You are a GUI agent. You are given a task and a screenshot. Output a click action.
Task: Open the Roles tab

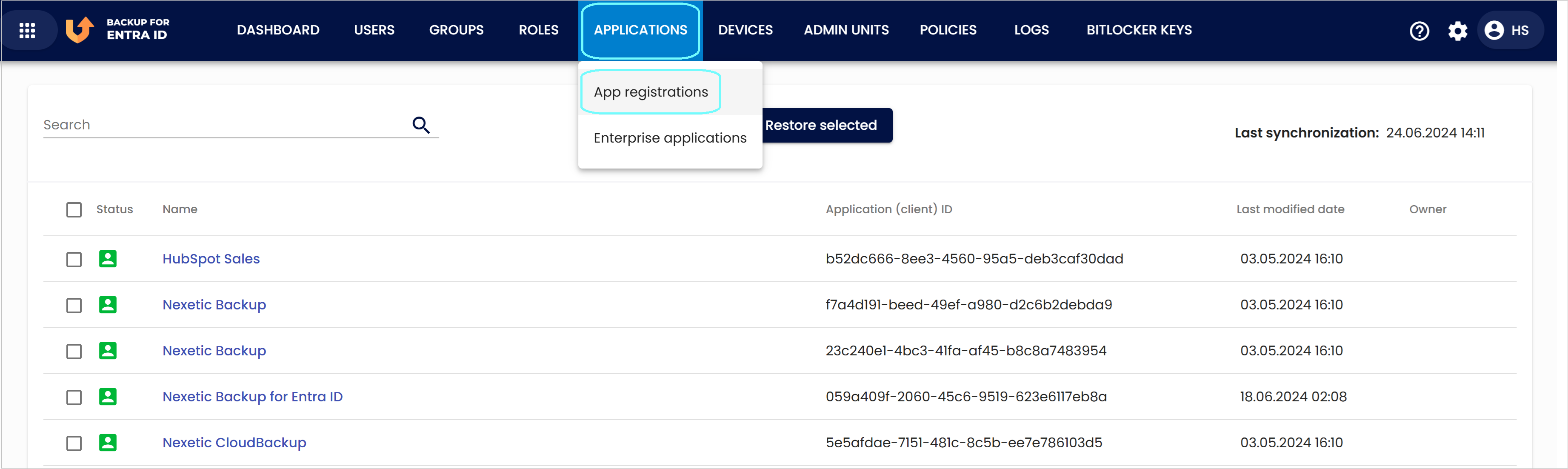click(539, 30)
